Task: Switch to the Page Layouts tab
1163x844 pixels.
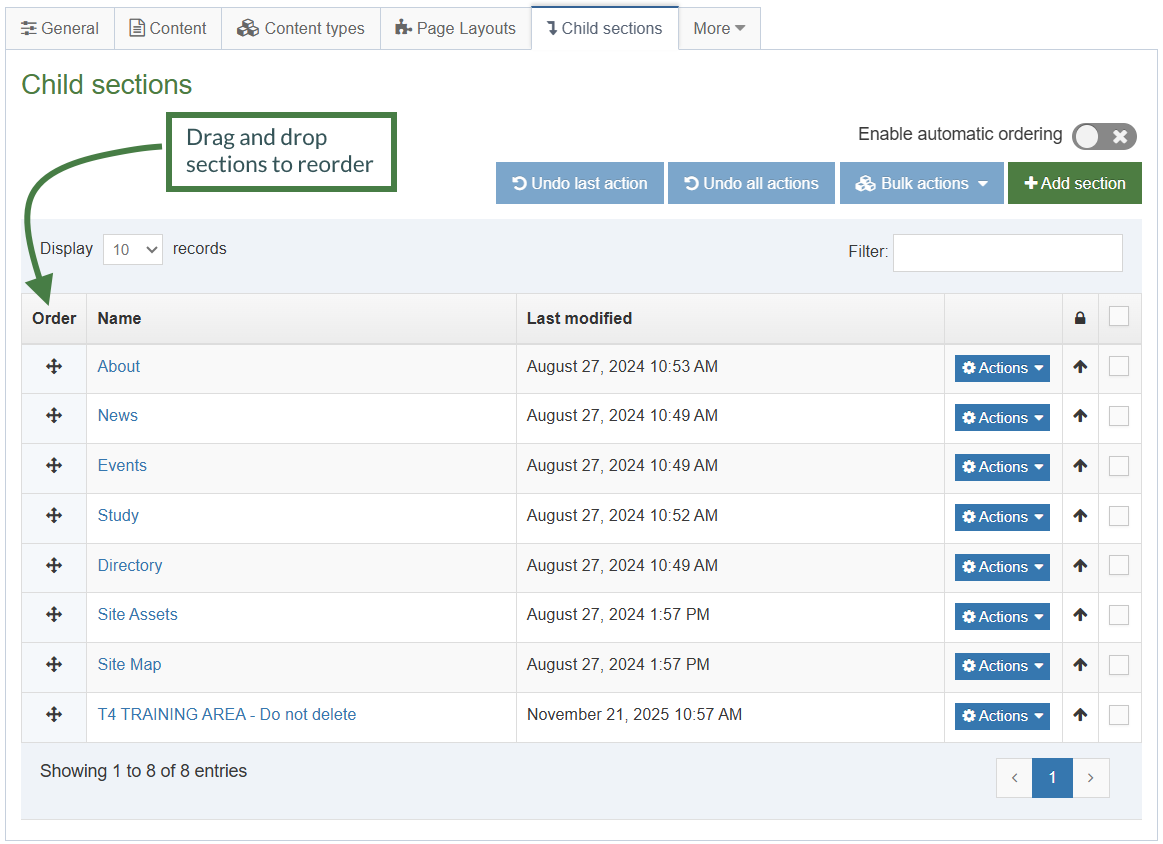Action: click(x=455, y=28)
